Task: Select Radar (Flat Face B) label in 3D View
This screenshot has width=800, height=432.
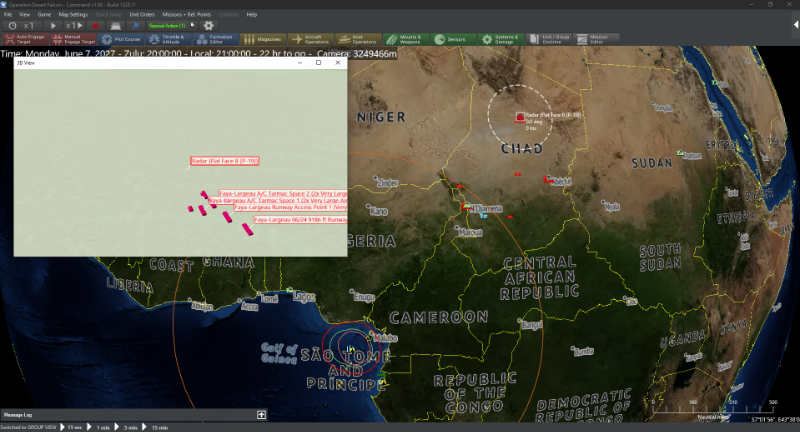Action: click(x=225, y=161)
